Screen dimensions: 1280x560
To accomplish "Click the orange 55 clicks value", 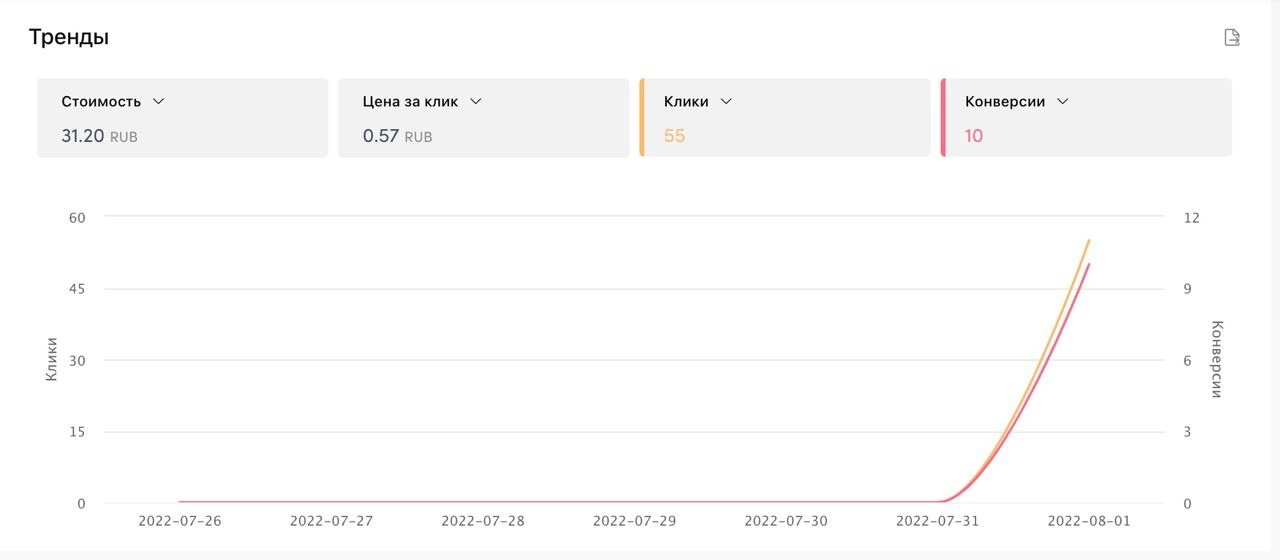I will [x=674, y=136].
